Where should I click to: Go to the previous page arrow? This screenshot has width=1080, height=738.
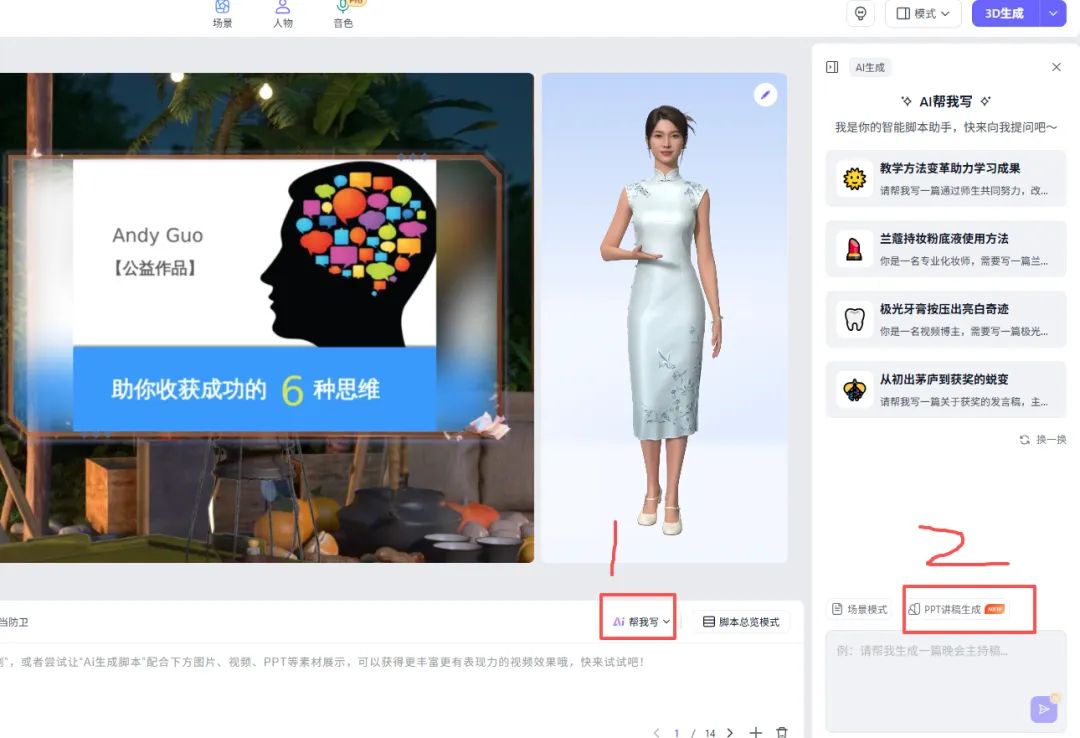click(656, 732)
